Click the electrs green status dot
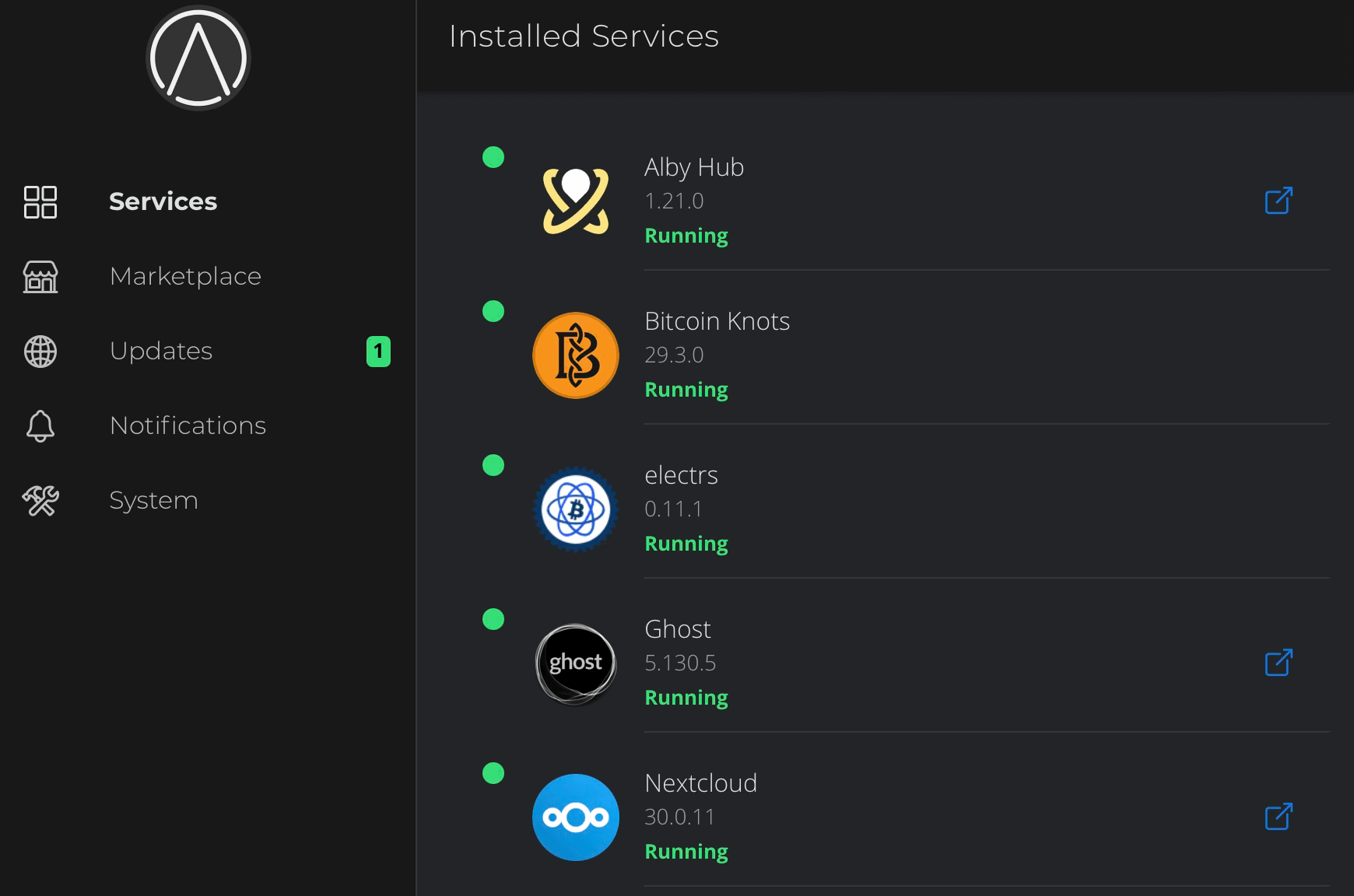Screen dimensions: 1354x896 click(493, 465)
